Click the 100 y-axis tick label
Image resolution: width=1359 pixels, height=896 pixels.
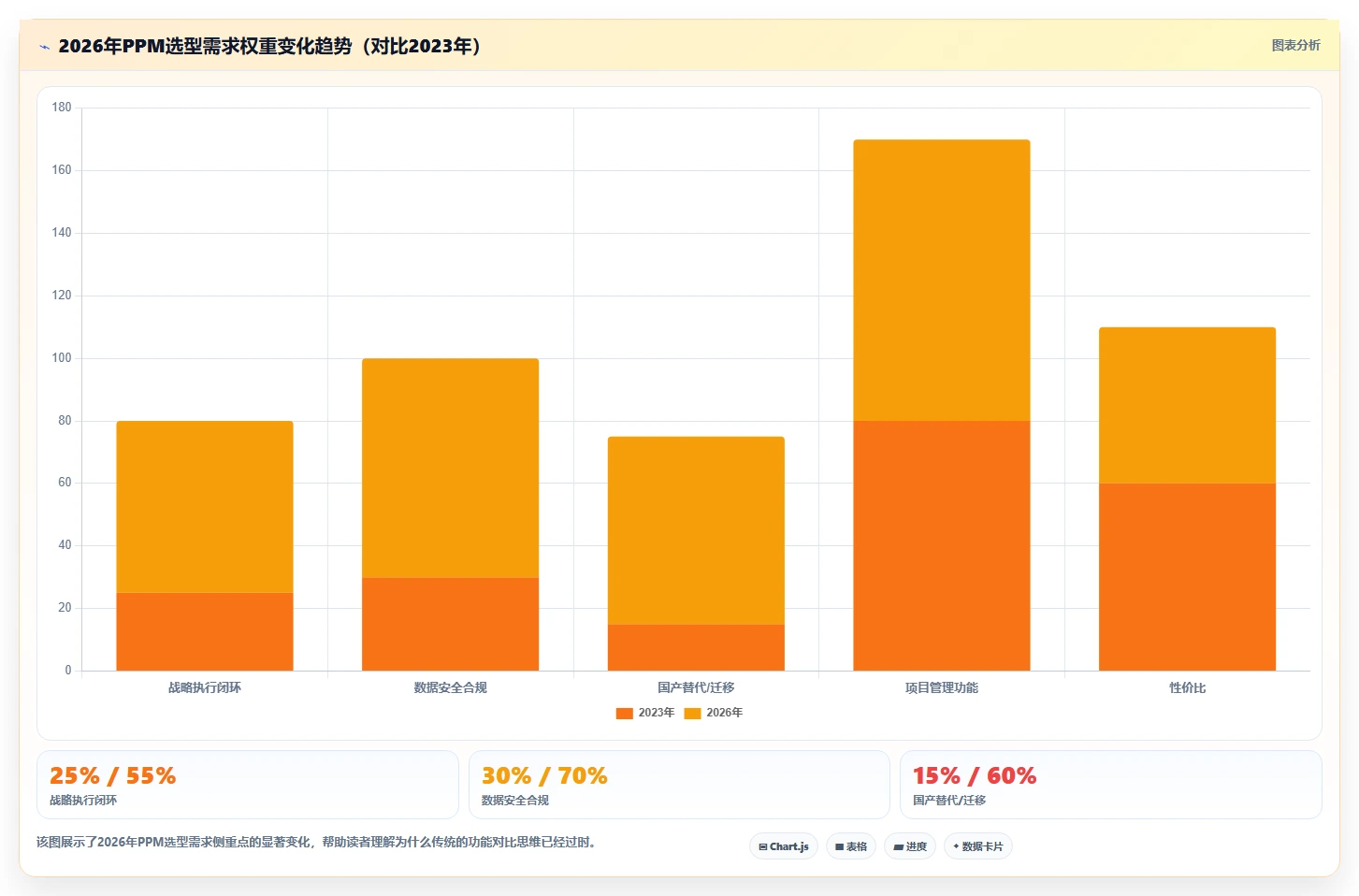pyautogui.click(x=62, y=358)
